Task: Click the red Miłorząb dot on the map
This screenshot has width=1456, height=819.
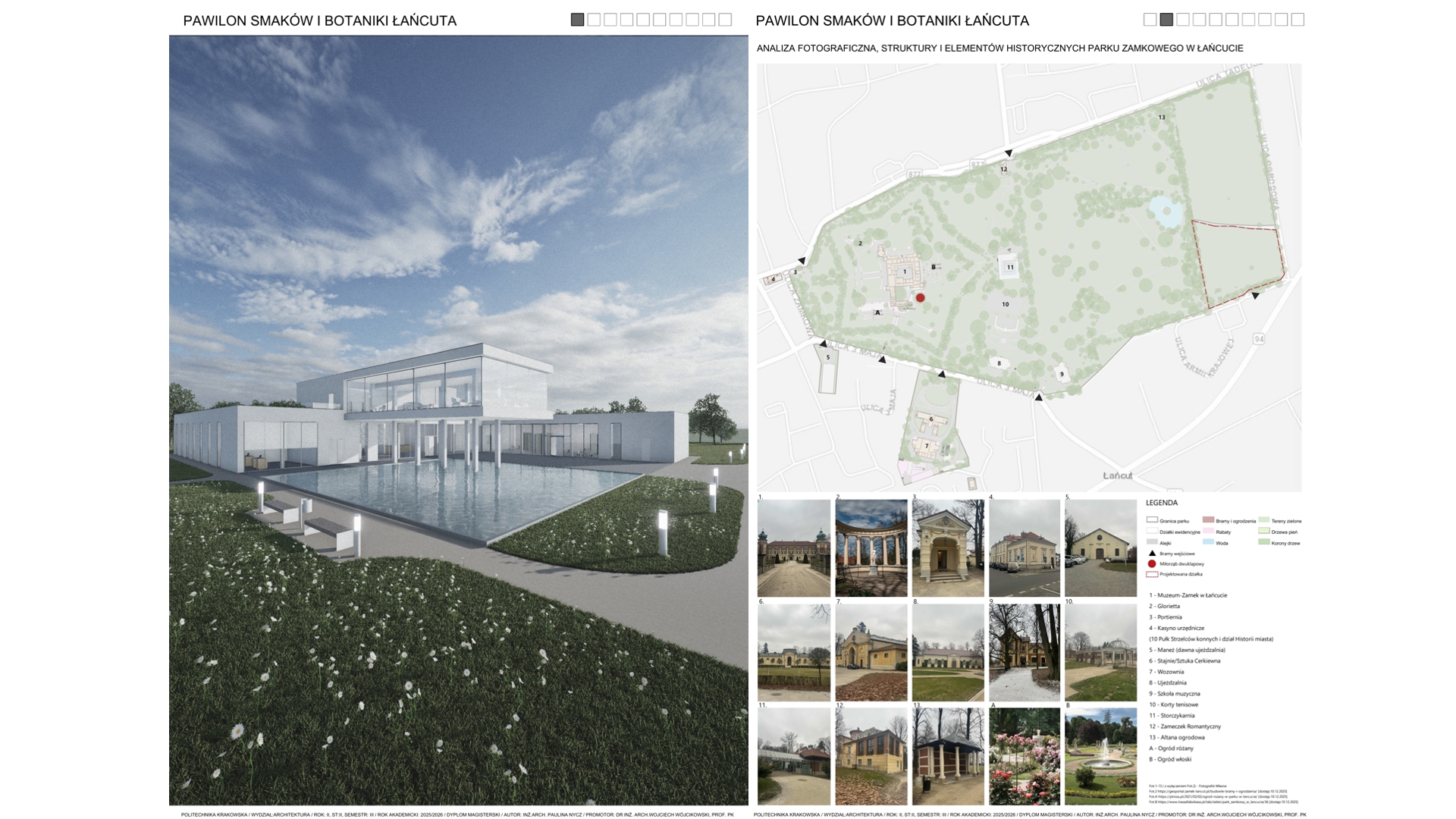Action: pos(920,298)
